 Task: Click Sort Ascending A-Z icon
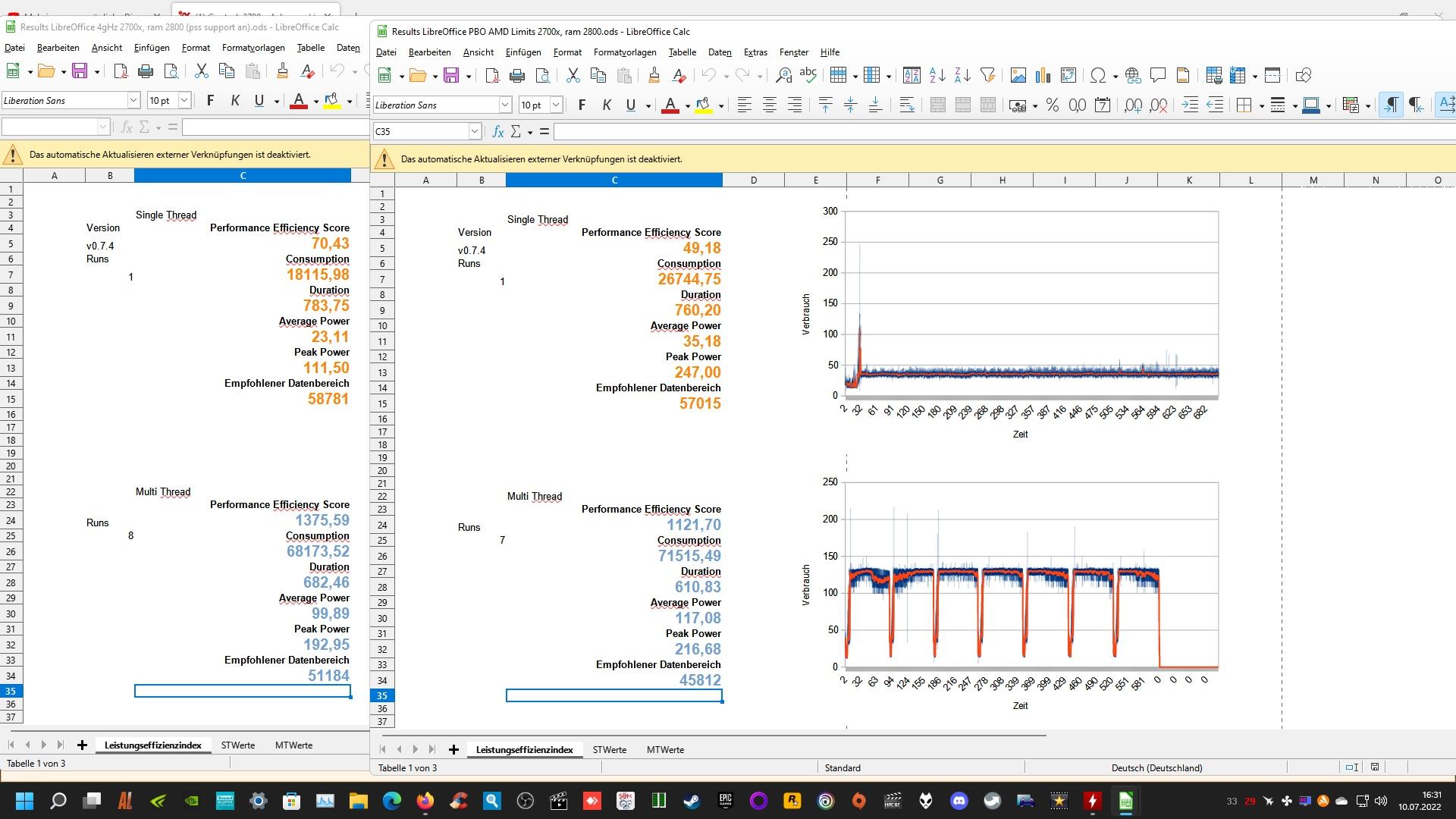coord(937,75)
